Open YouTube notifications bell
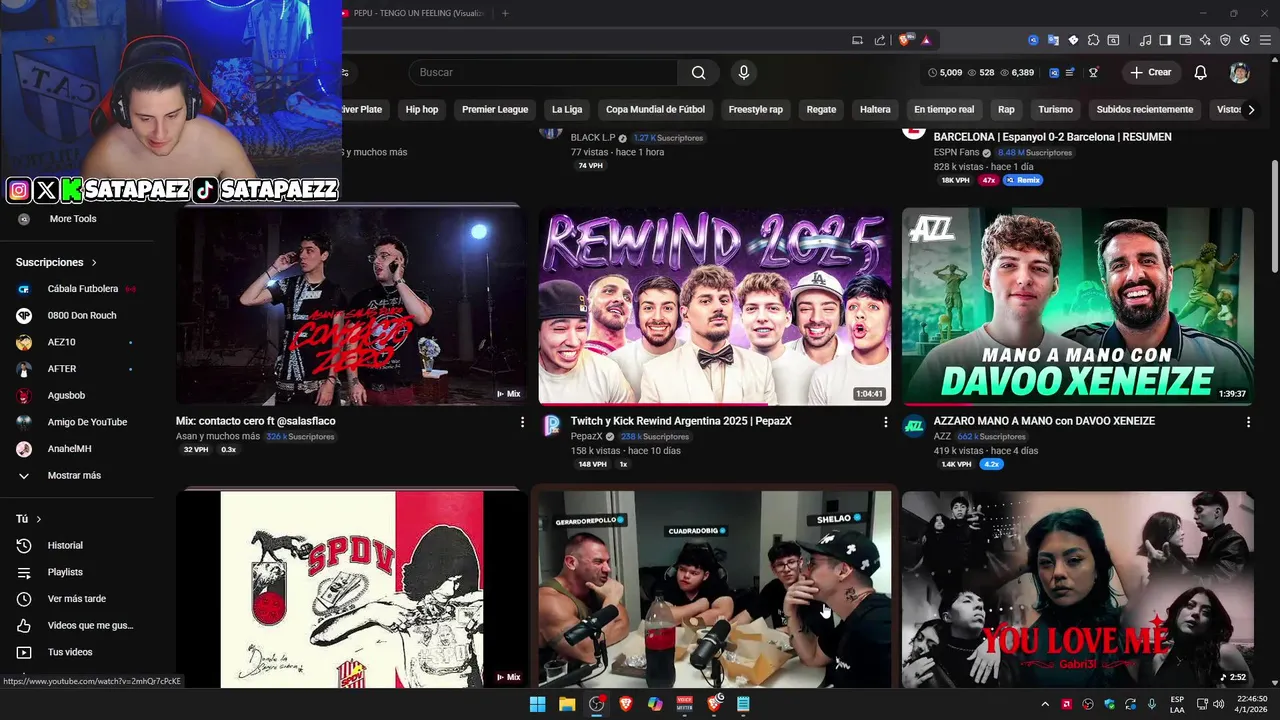The height and width of the screenshot is (720, 1280). tap(1201, 72)
